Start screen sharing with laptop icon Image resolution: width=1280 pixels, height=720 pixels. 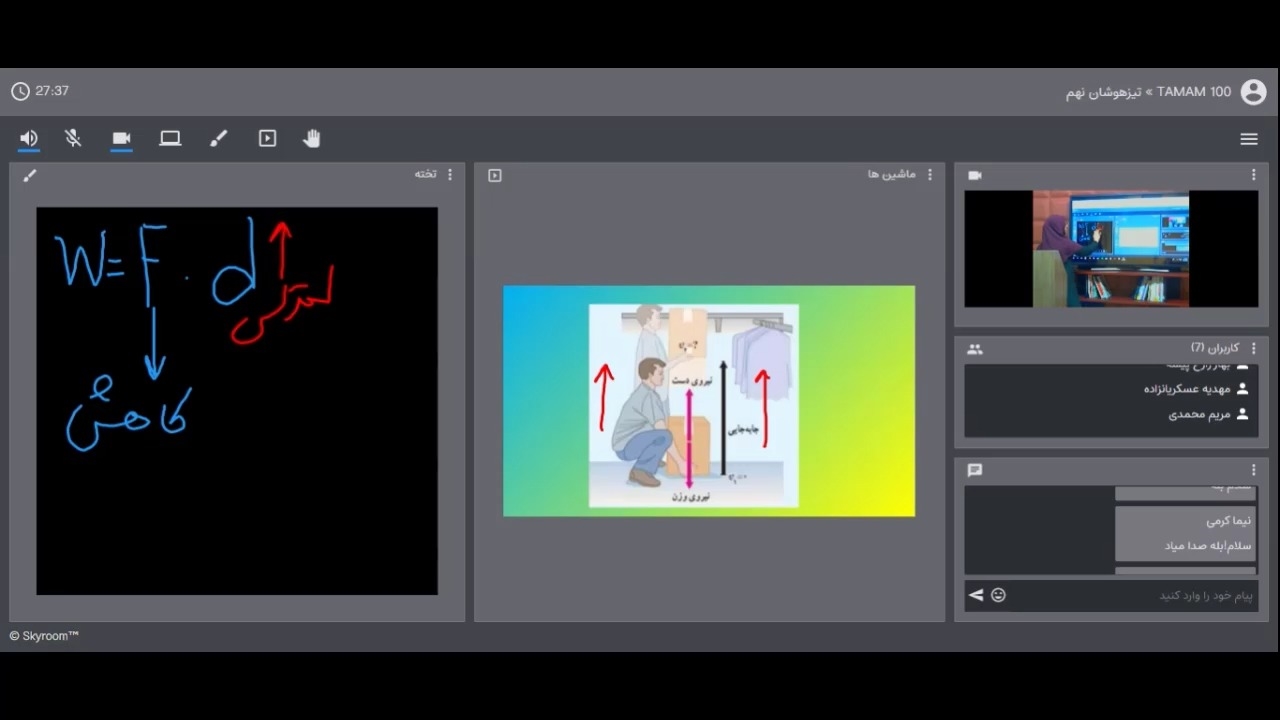[170, 139]
